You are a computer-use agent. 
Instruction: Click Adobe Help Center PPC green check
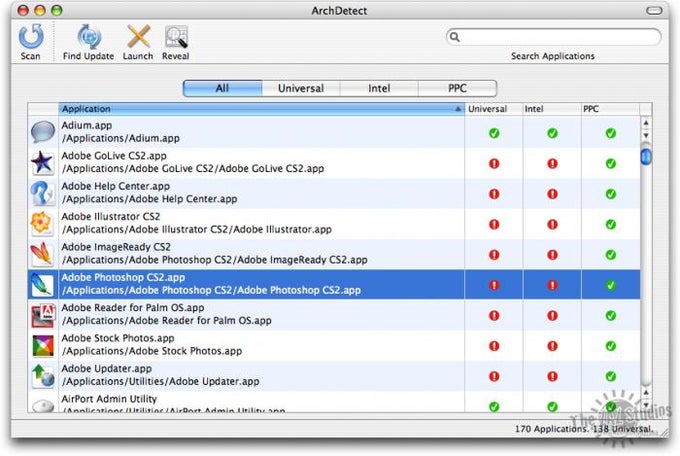pos(611,194)
